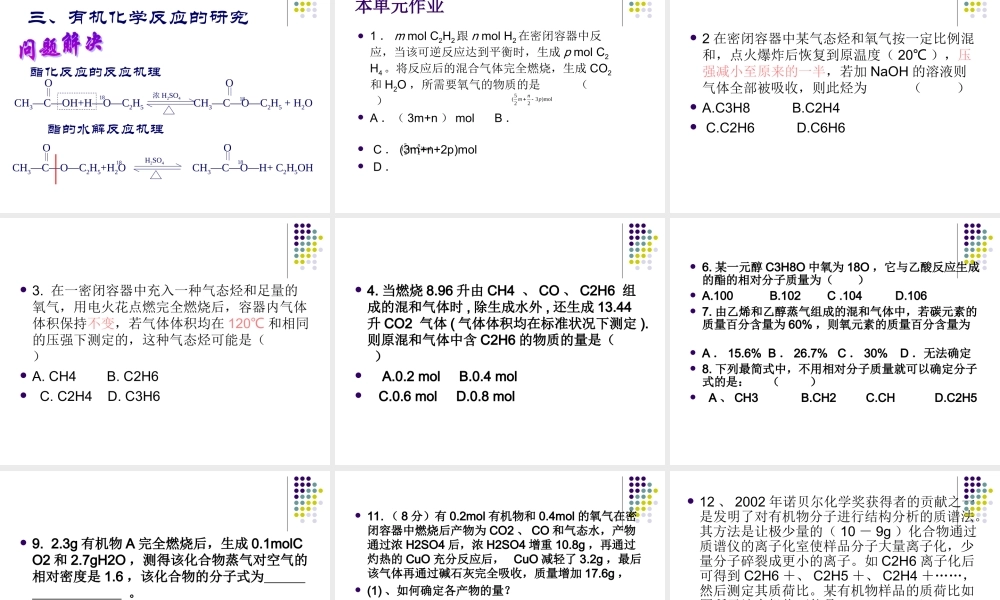Select answer D. C3H6 in question 3
Image resolution: width=1000 pixels, height=600 pixels.
pyautogui.click(x=134, y=397)
